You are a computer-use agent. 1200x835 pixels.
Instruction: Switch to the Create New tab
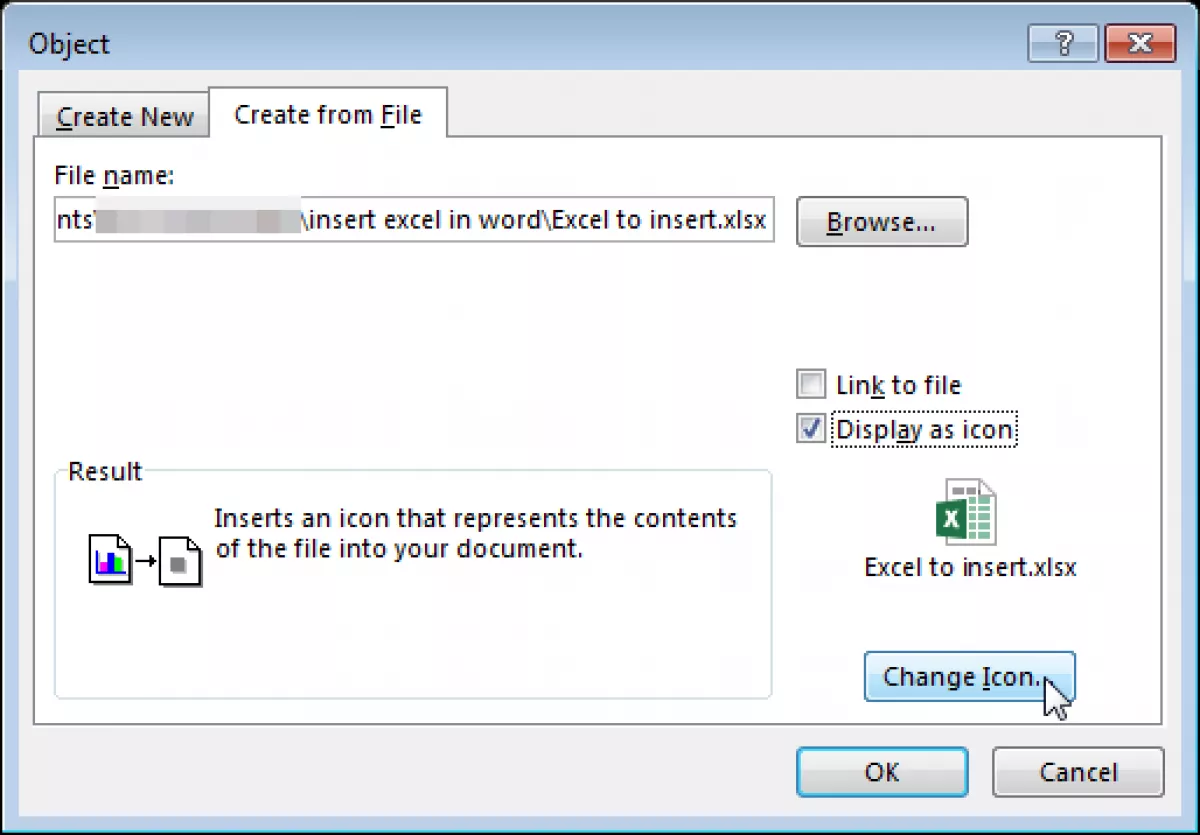(124, 116)
